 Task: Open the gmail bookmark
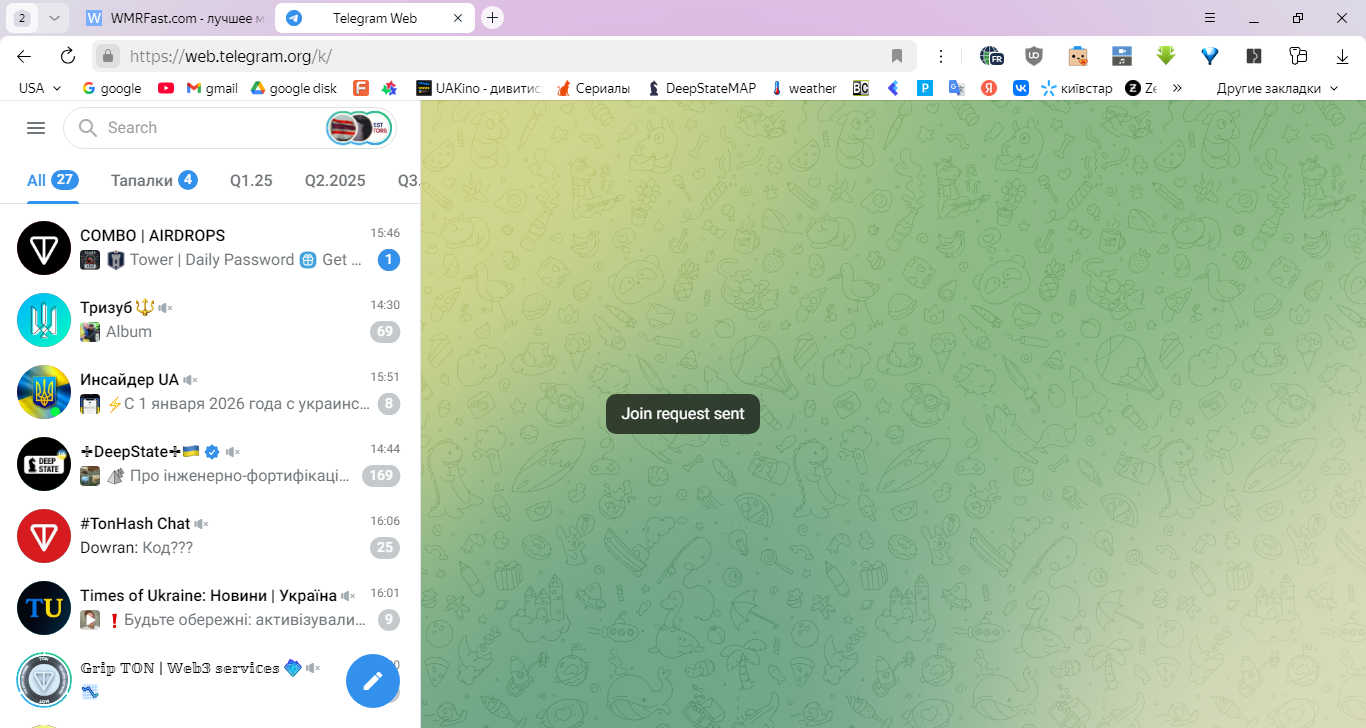tap(213, 88)
